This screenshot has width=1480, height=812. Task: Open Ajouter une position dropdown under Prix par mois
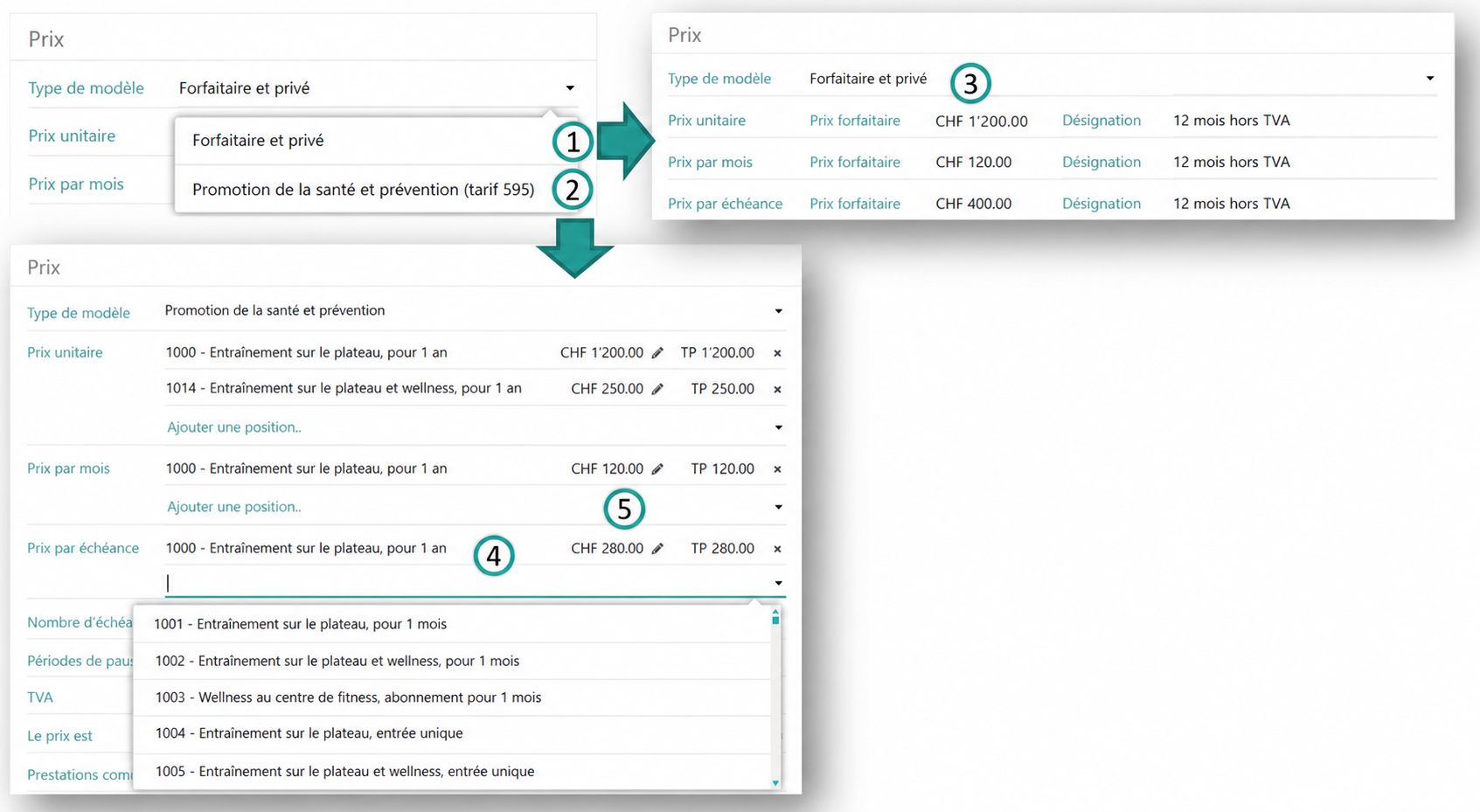coord(778,507)
